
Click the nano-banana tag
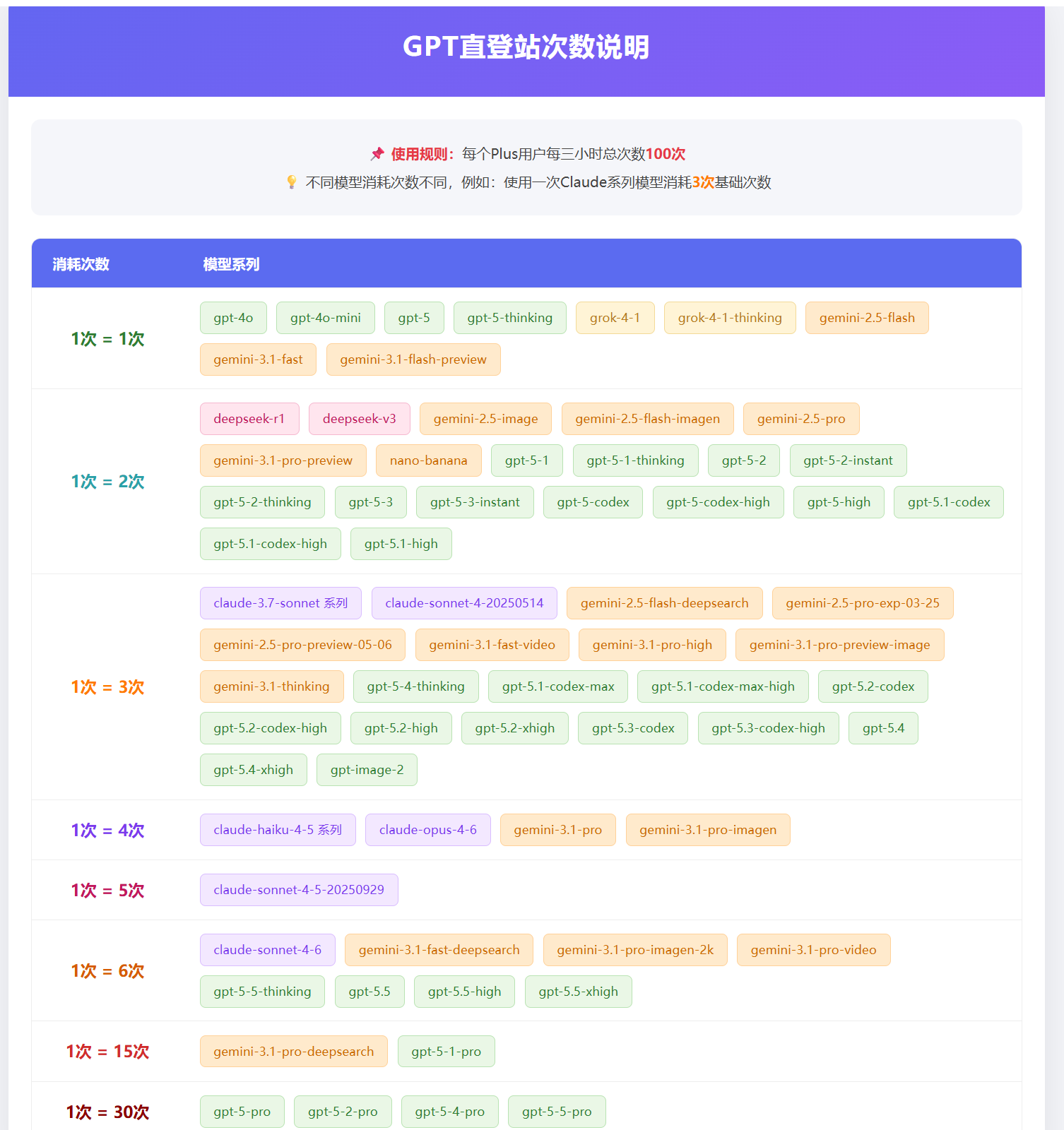point(429,460)
